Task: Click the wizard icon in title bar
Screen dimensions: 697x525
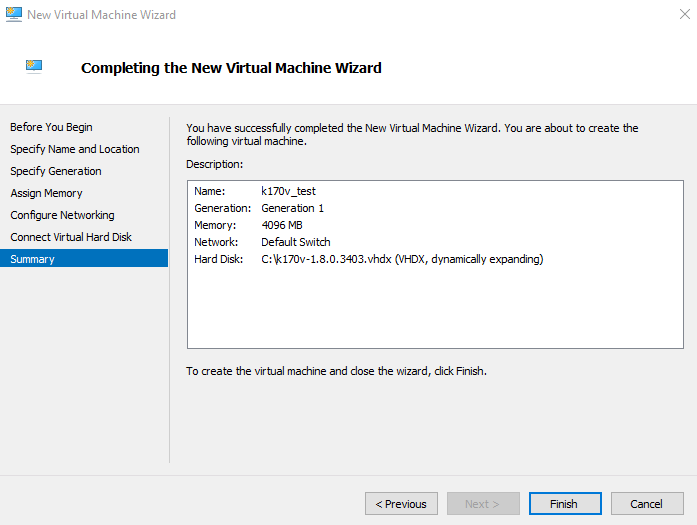Action: tap(13, 15)
